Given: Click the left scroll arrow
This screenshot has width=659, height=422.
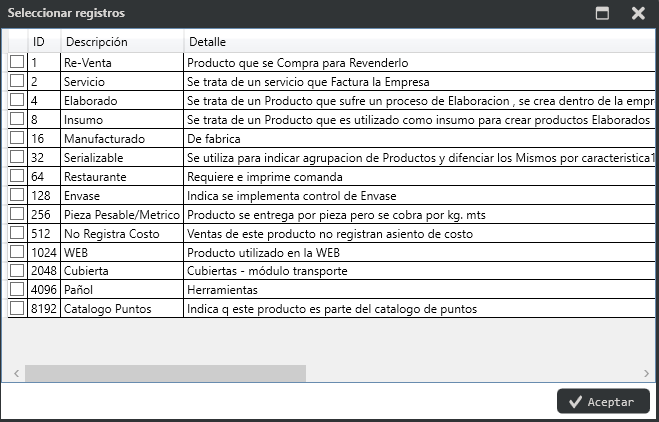Looking at the screenshot, I should 16,373.
